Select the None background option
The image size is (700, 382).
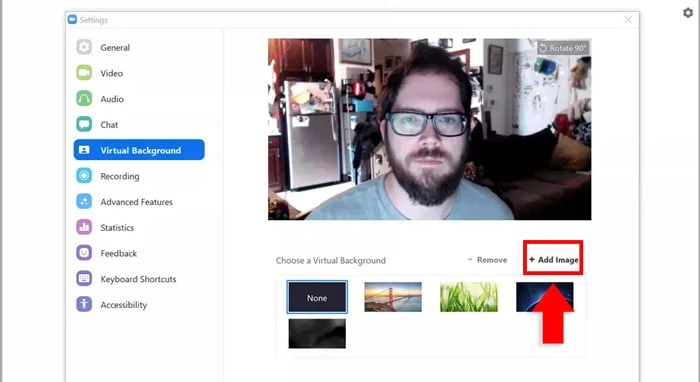pos(317,297)
